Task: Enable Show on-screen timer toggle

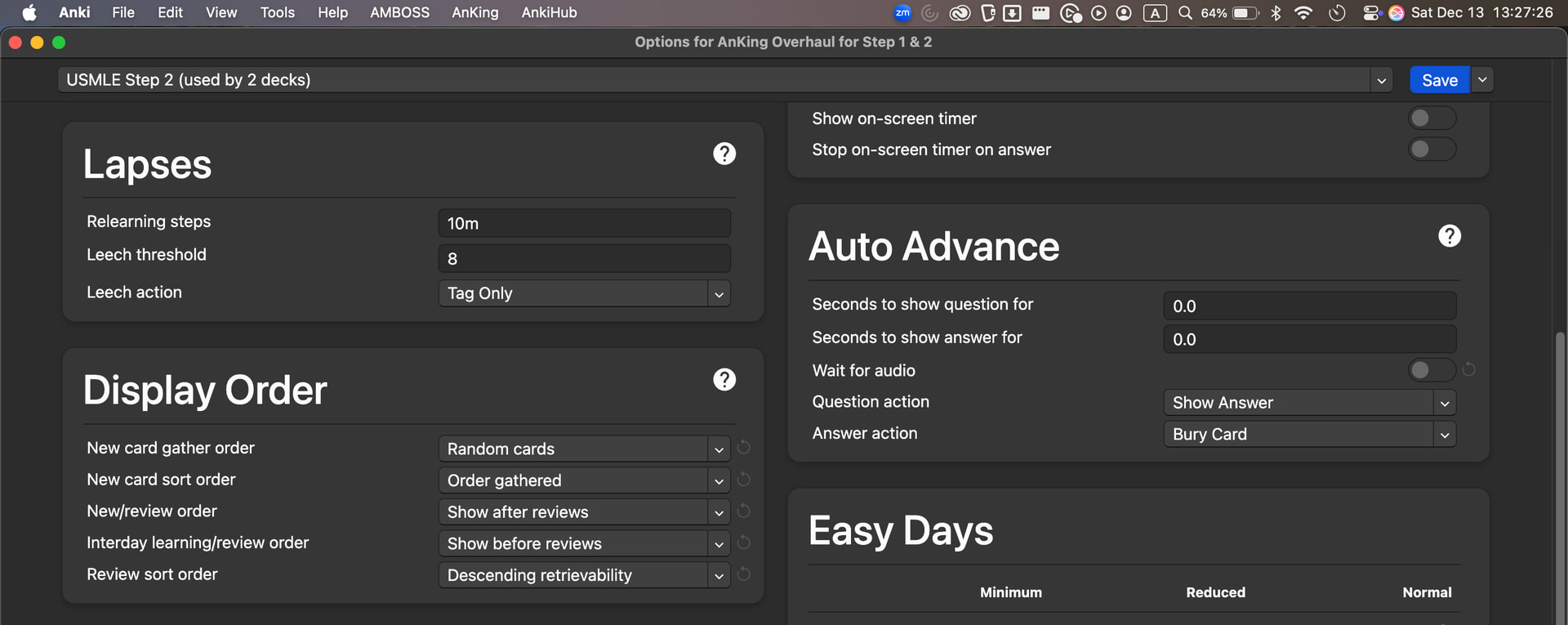Action: click(x=1431, y=118)
